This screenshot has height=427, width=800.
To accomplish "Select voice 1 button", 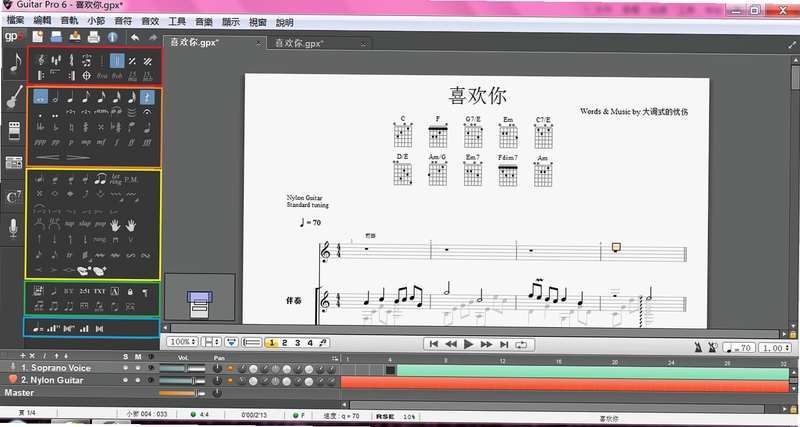I will tap(271, 343).
